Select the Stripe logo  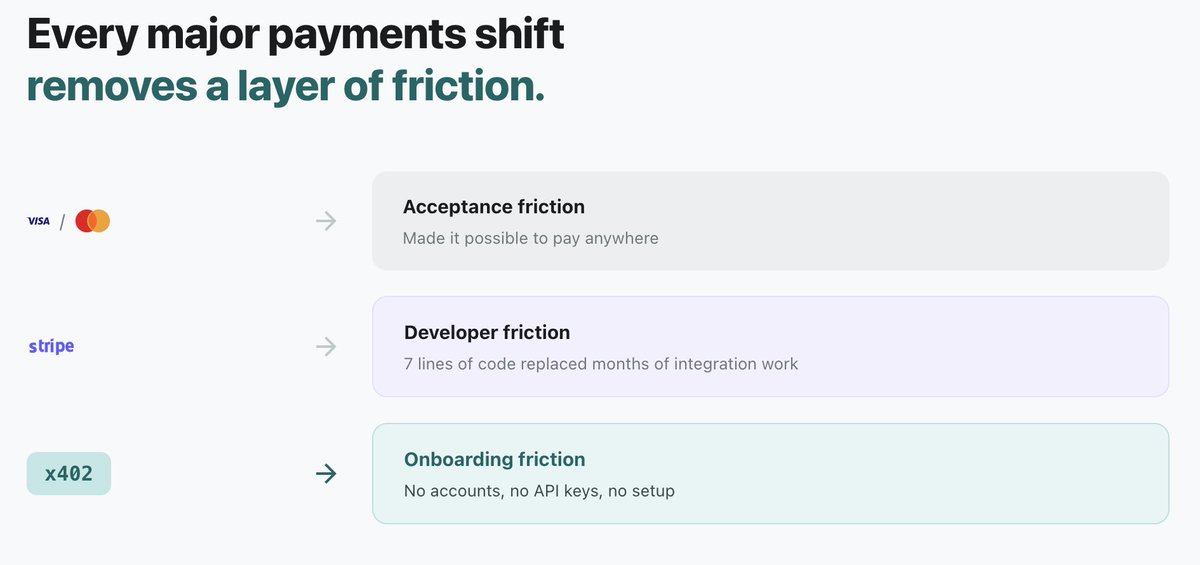point(51,347)
